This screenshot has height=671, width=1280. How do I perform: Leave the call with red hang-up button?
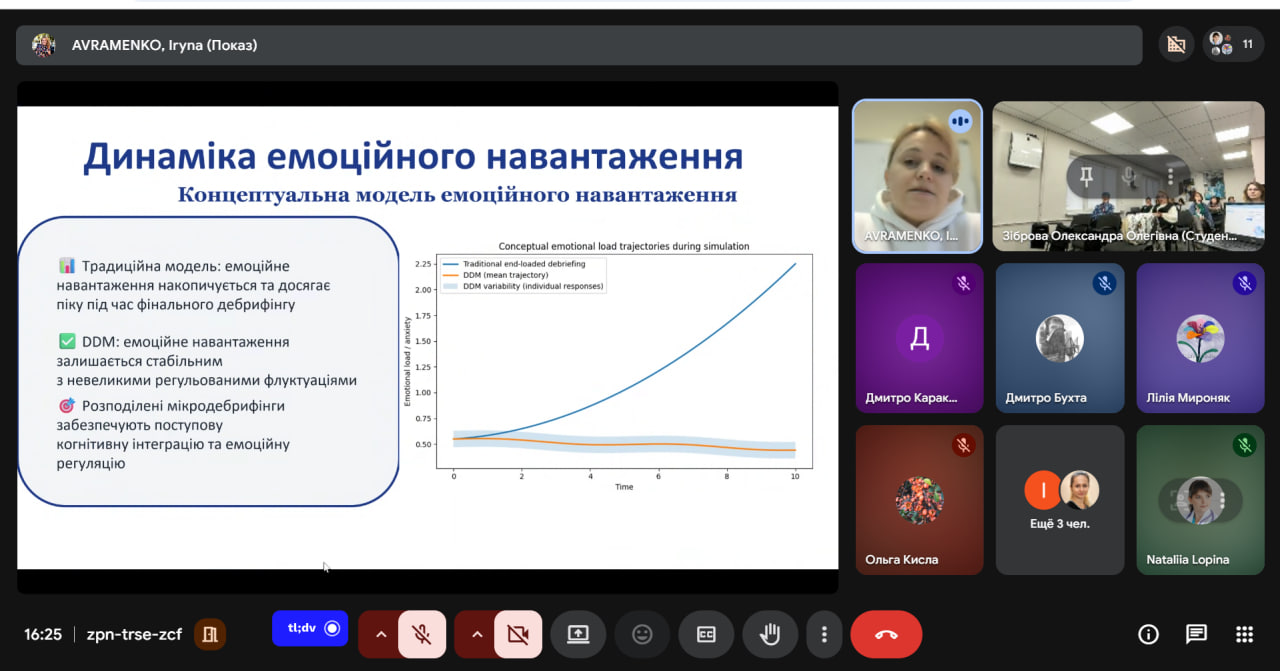886,634
